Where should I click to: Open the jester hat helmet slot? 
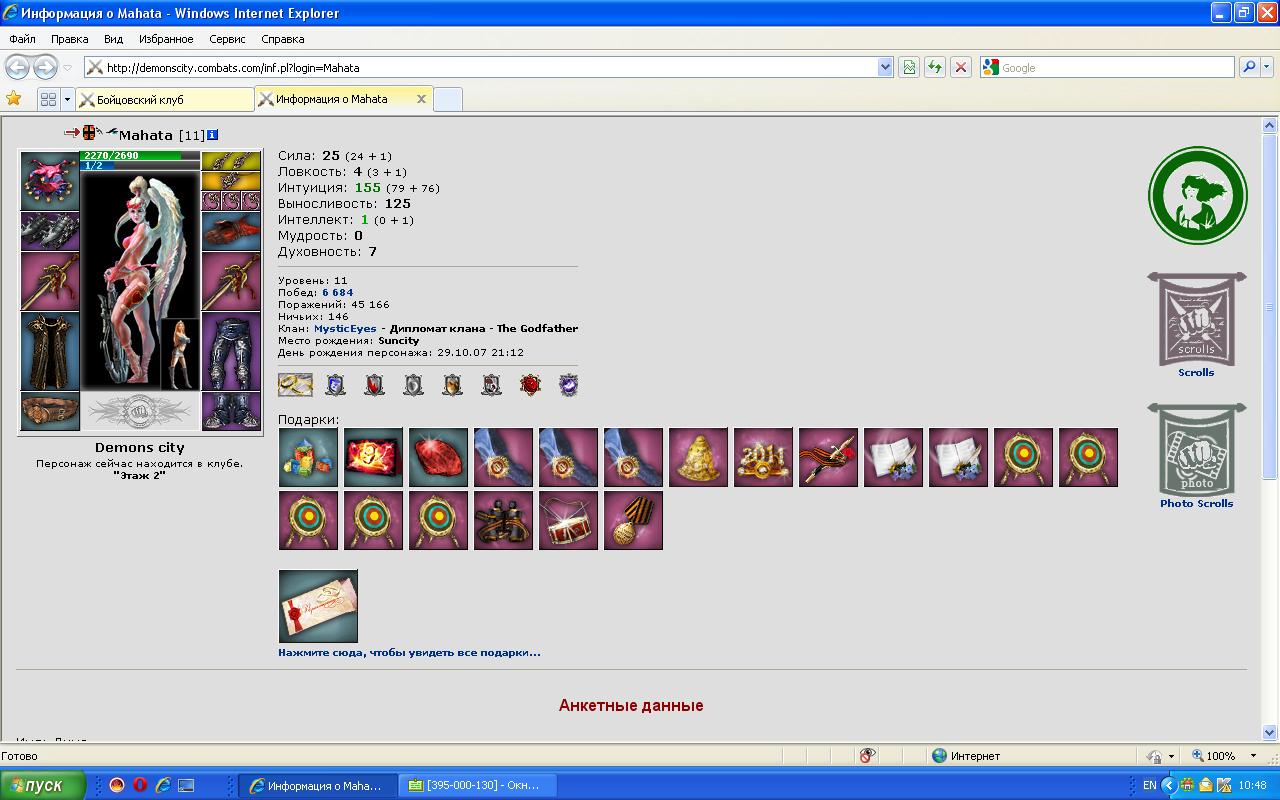click(50, 181)
